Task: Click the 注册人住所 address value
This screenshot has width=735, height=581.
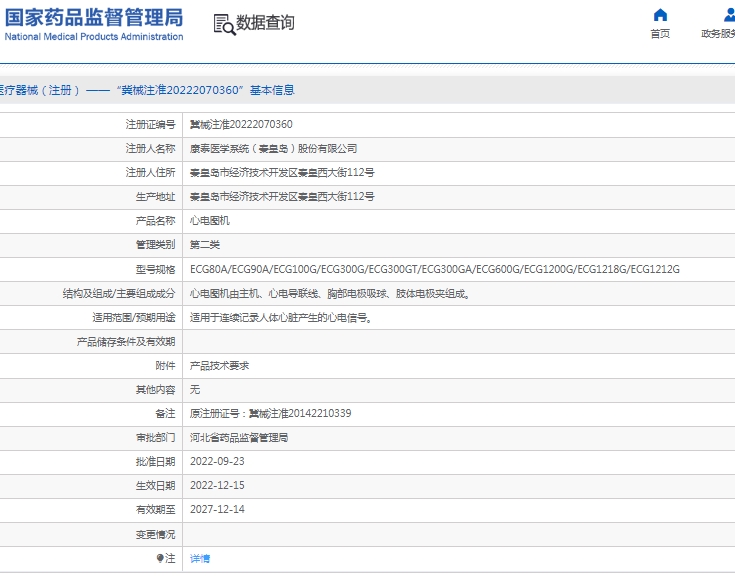Action: 282,173
